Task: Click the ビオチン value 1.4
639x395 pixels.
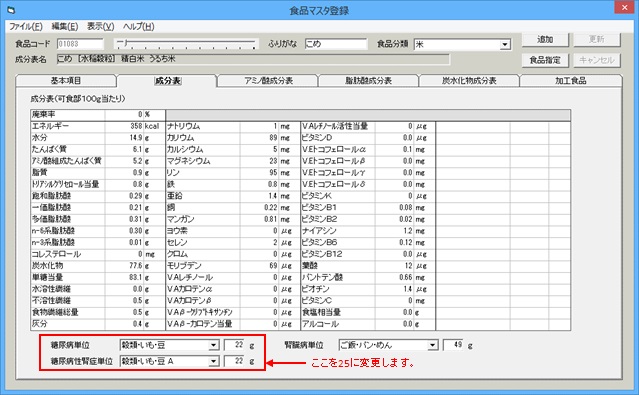Action: [394, 289]
